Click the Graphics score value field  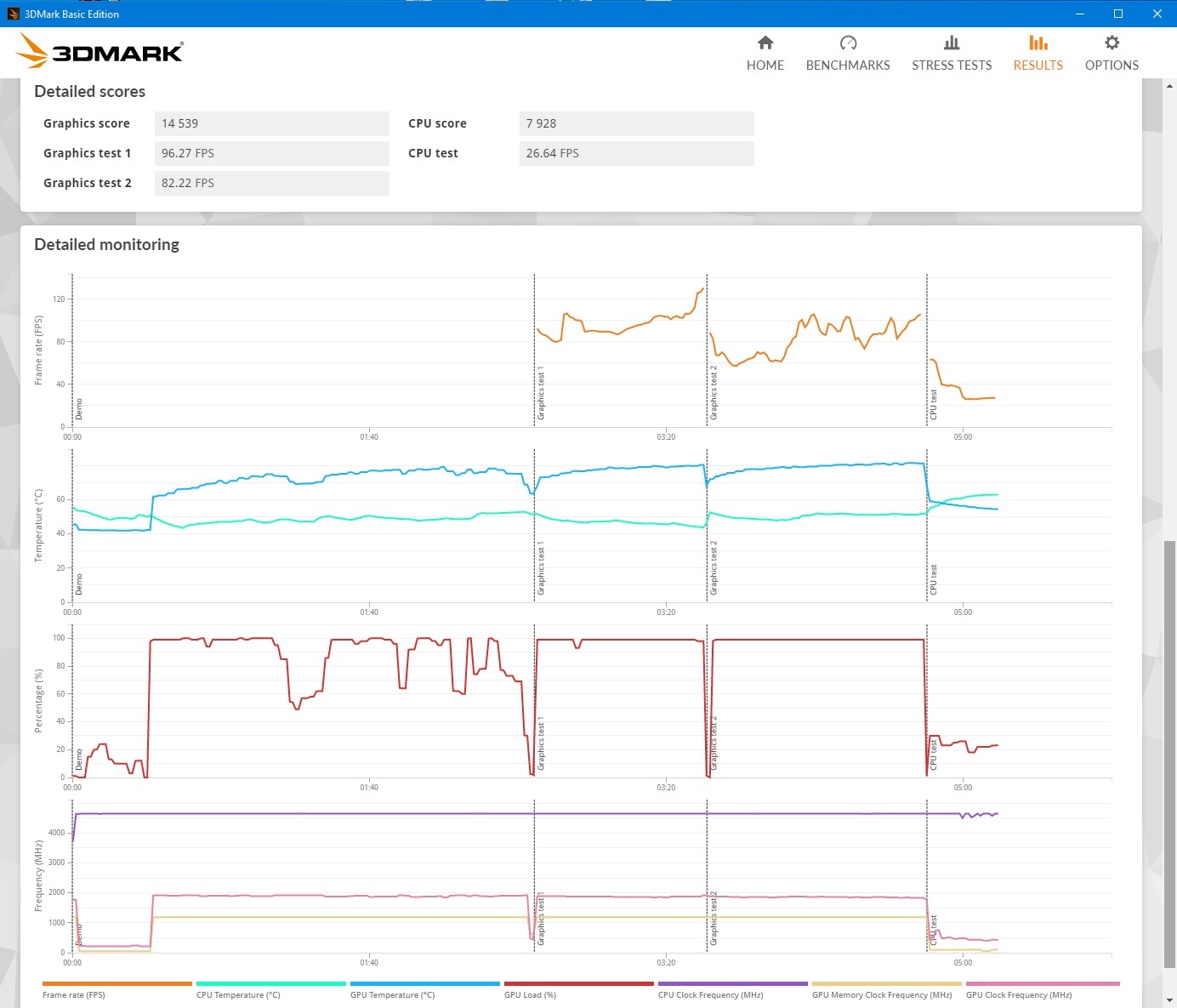coord(271,123)
